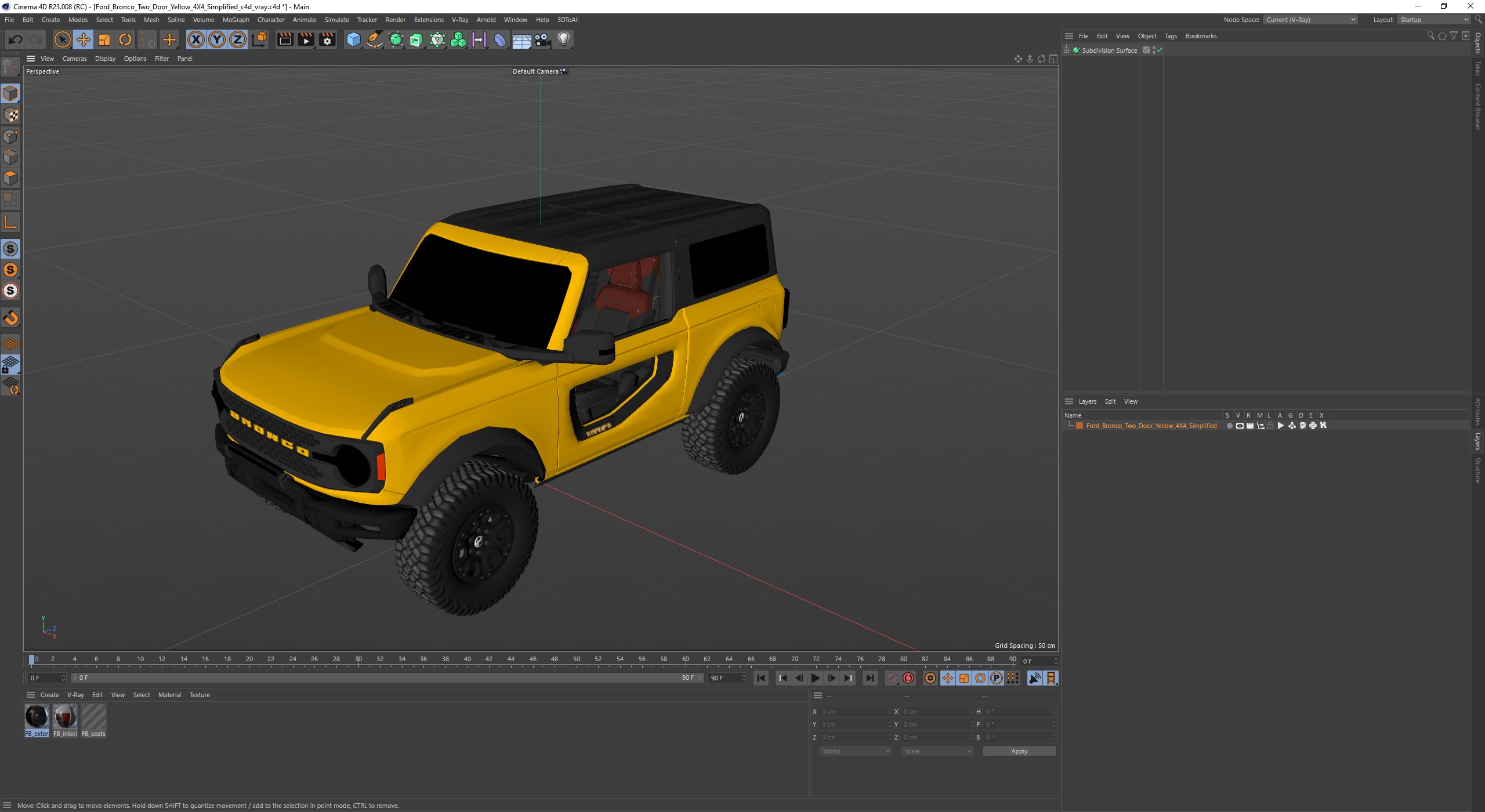Open the Bend deformer icon
Image resolution: width=1485 pixels, height=812 pixels.
[500, 39]
